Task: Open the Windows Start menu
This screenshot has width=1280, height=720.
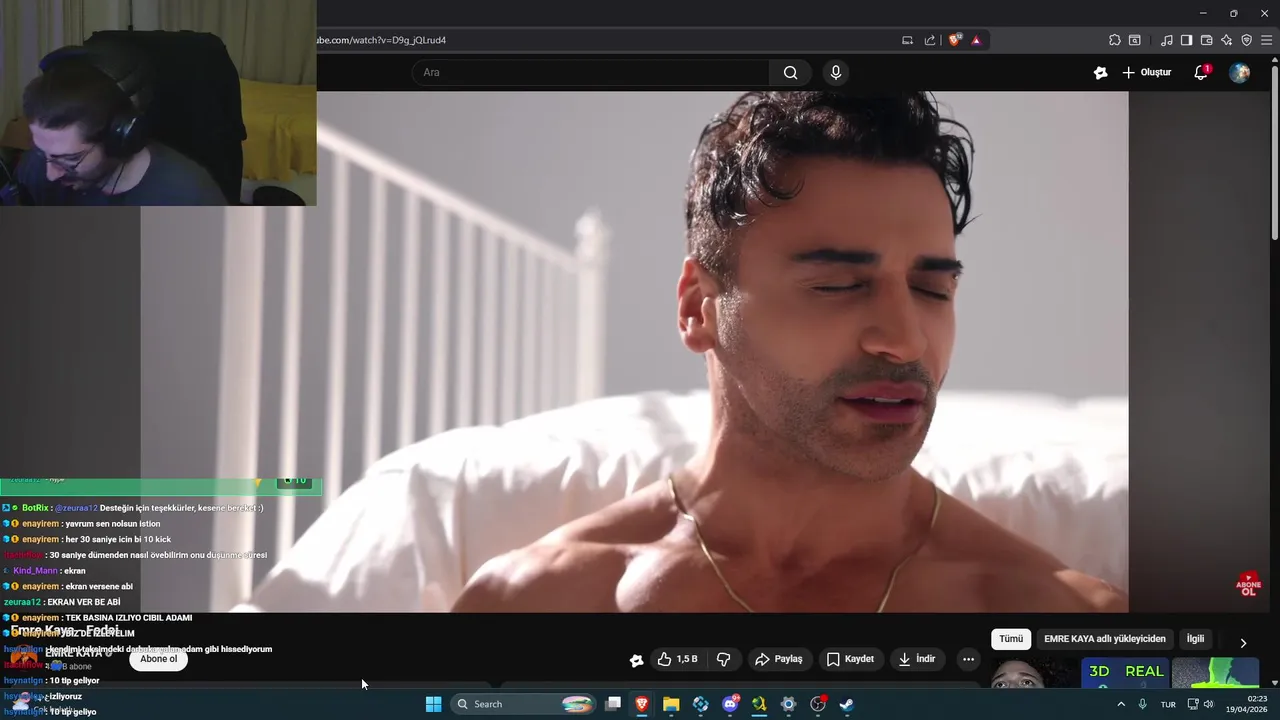Action: [433, 704]
